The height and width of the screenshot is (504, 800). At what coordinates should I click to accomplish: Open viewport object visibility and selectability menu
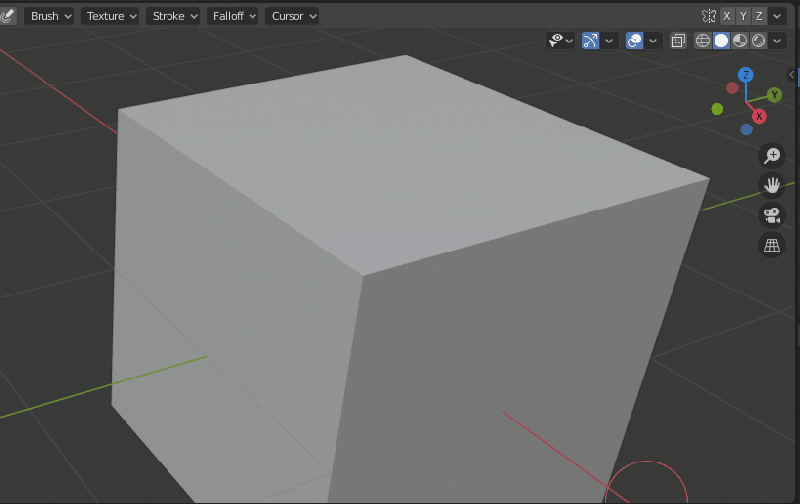pyautogui.click(x=560, y=41)
